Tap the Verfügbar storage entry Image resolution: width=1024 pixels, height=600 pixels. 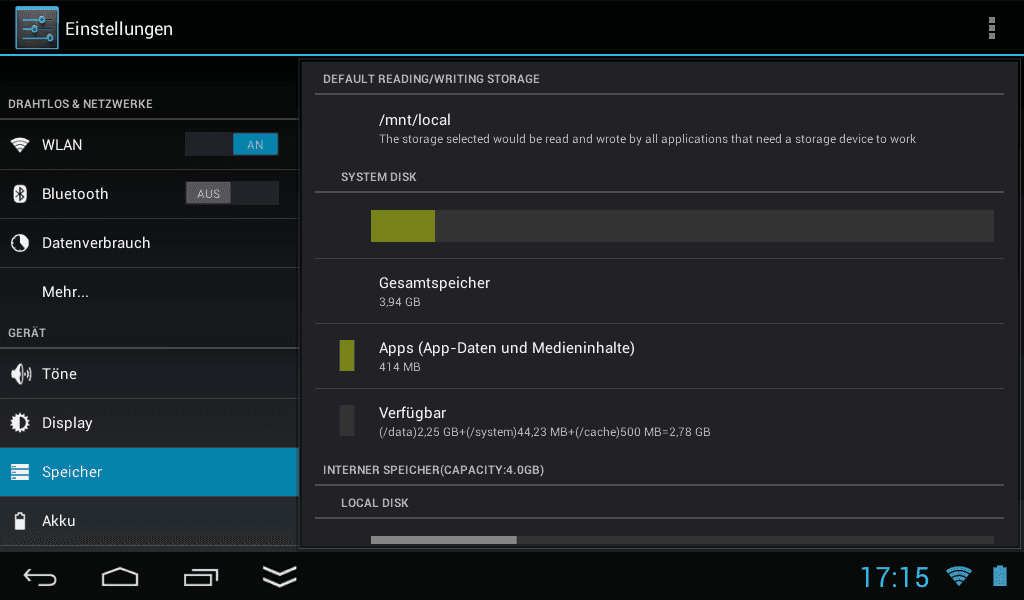click(659, 421)
